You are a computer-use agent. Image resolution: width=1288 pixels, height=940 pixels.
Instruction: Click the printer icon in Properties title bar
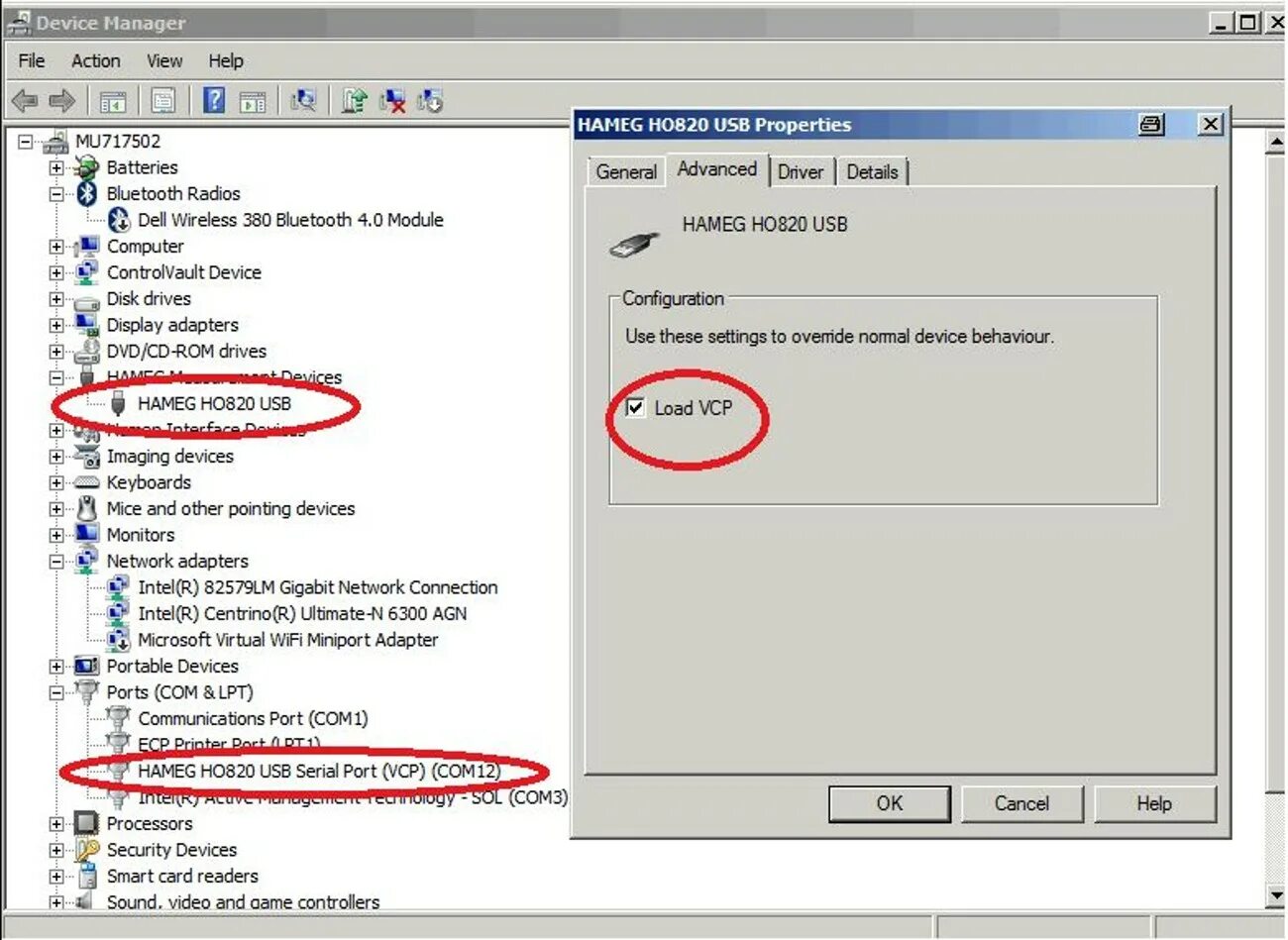tap(1151, 125)
